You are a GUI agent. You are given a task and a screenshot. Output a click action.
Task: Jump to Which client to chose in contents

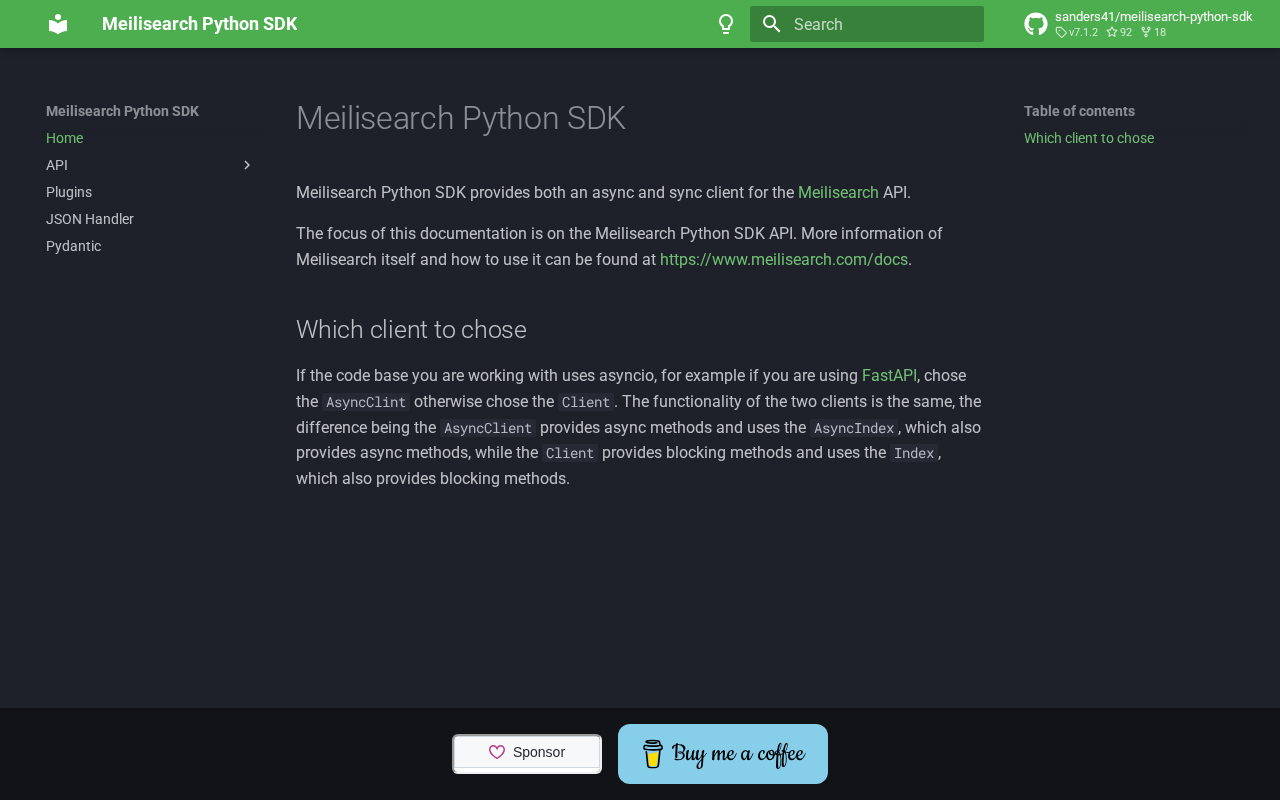point(1089,138)
